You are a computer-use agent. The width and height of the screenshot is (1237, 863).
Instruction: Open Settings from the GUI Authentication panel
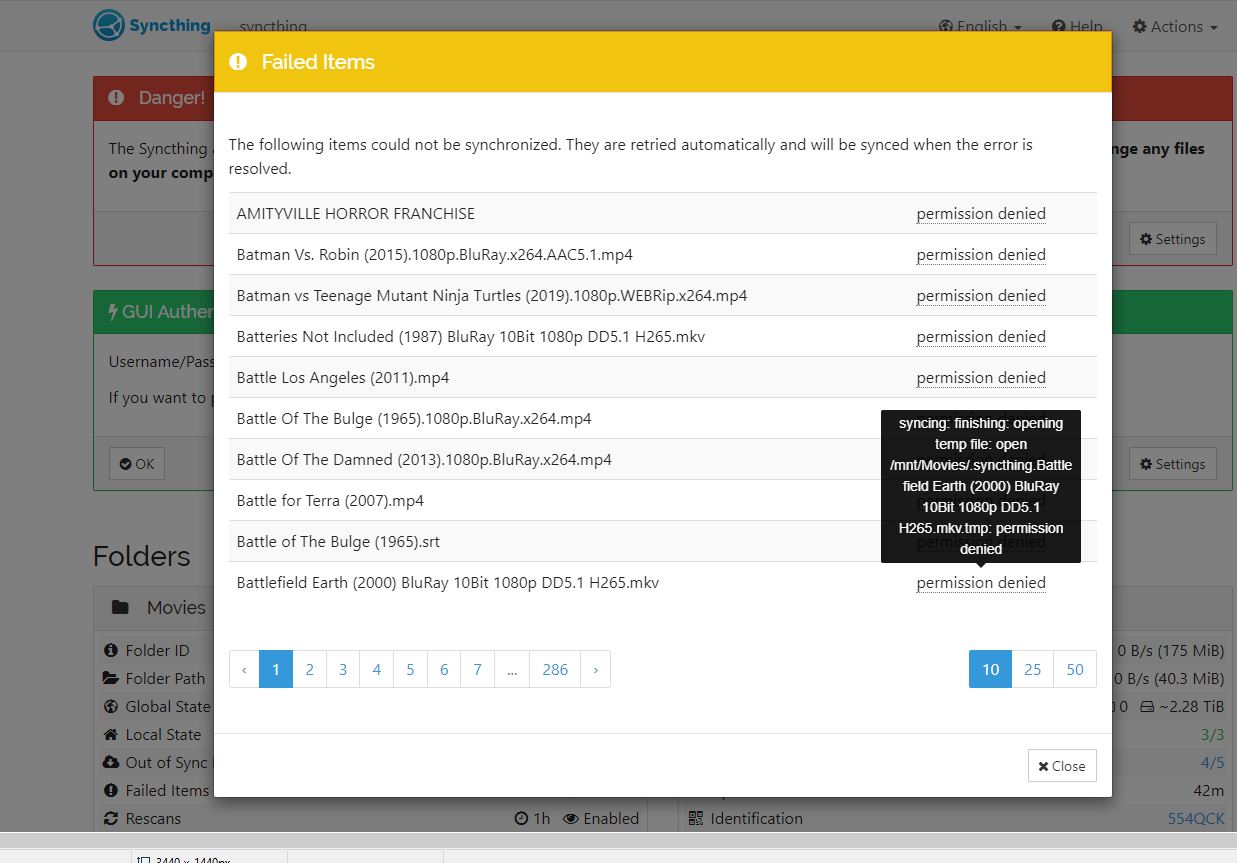1173,464
